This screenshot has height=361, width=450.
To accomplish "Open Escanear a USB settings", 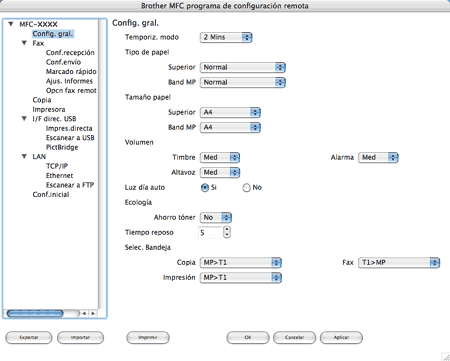I will [70, 138].
